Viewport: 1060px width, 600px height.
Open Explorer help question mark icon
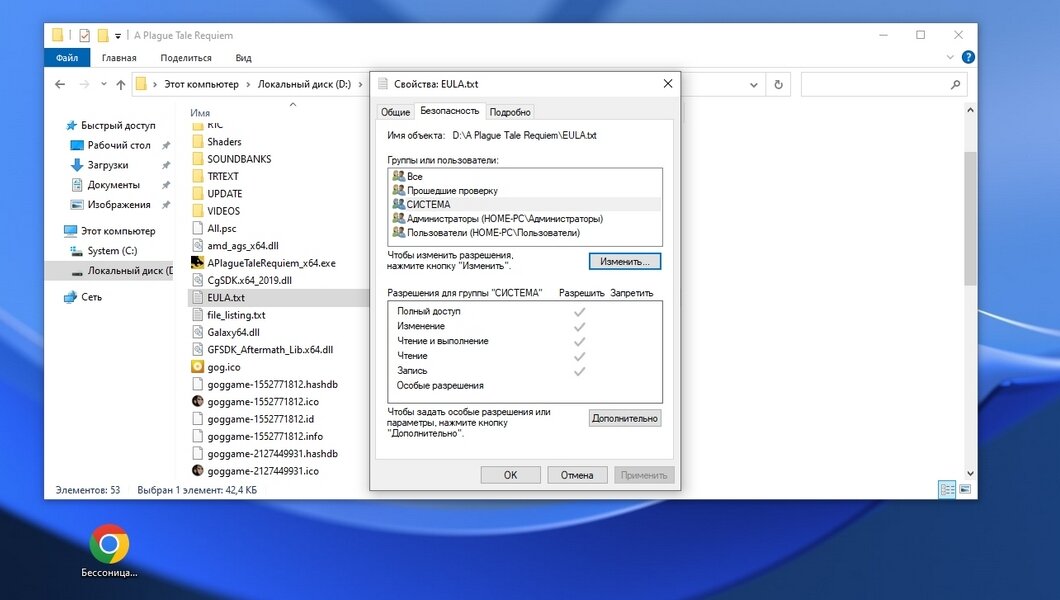(x=968, y=57)
